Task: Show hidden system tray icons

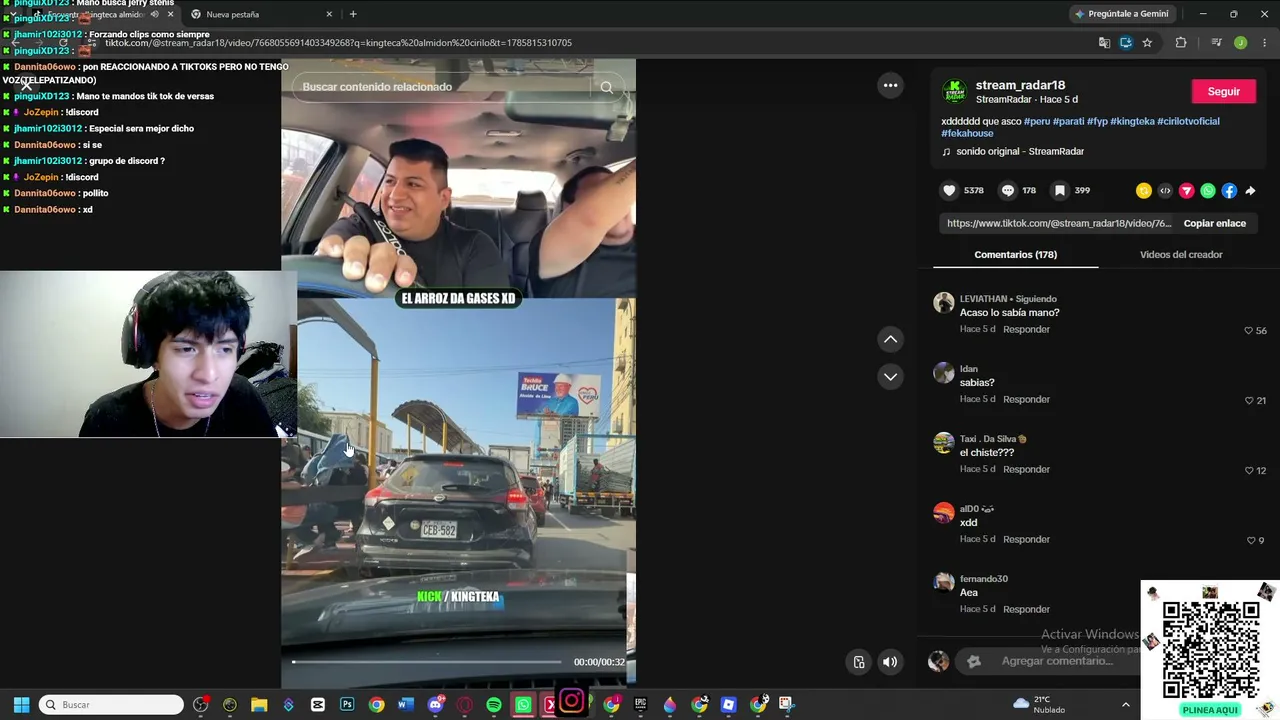Action: (x=1126, y=705)
